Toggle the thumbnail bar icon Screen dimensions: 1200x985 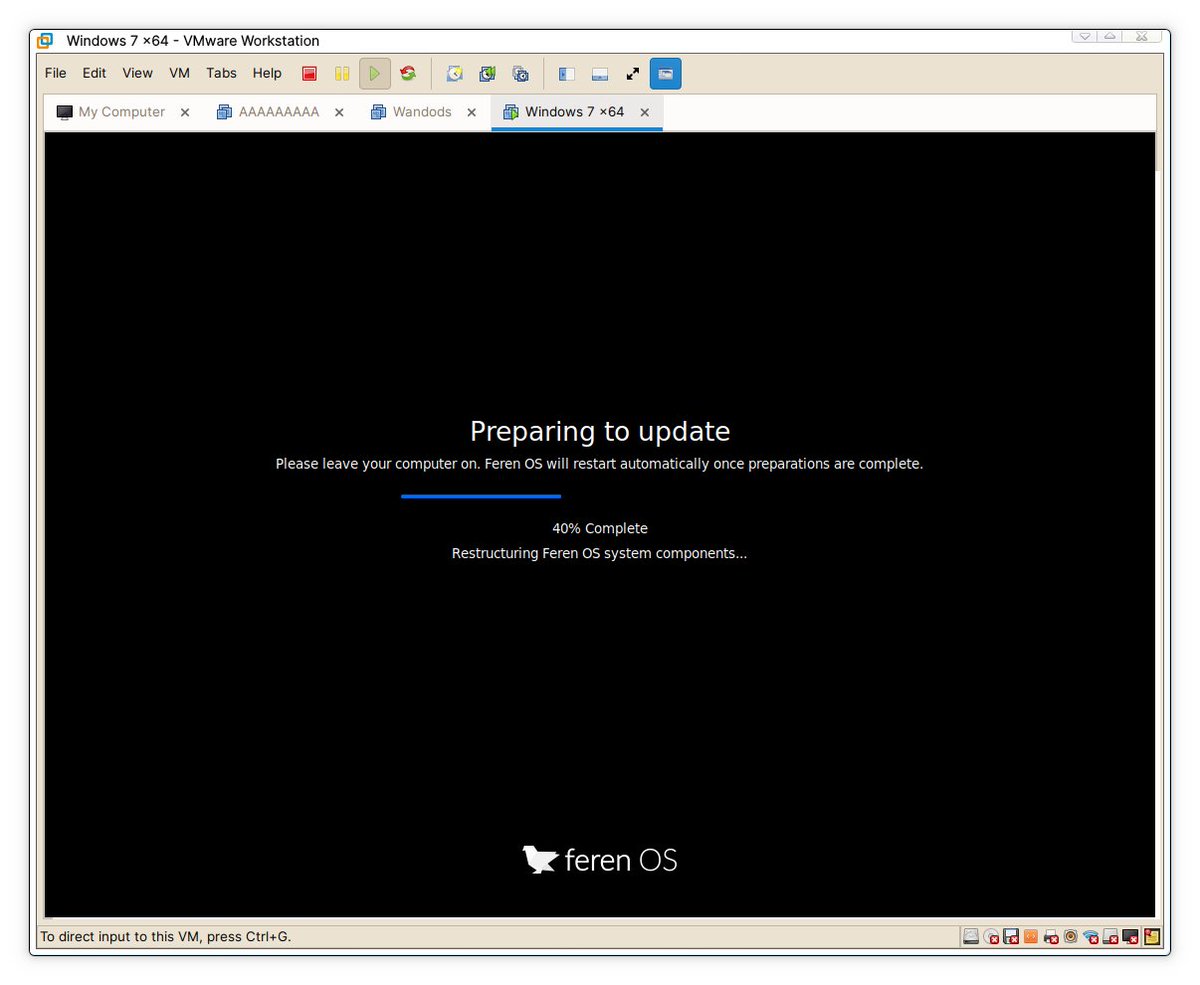600,74
